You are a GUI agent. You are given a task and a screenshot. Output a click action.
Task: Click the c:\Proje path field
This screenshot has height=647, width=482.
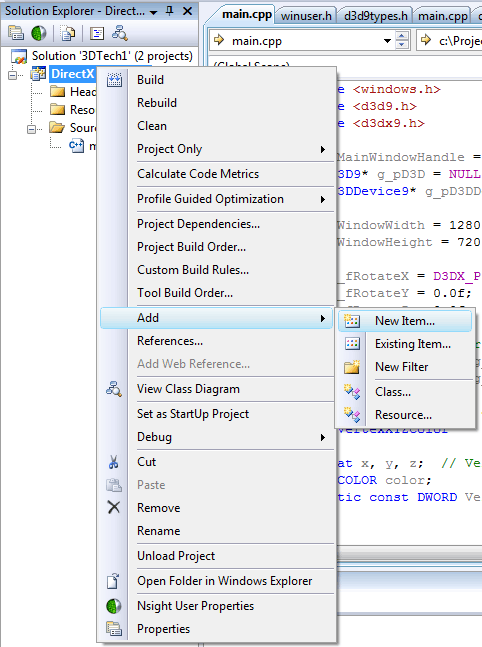tap(450, 40)
